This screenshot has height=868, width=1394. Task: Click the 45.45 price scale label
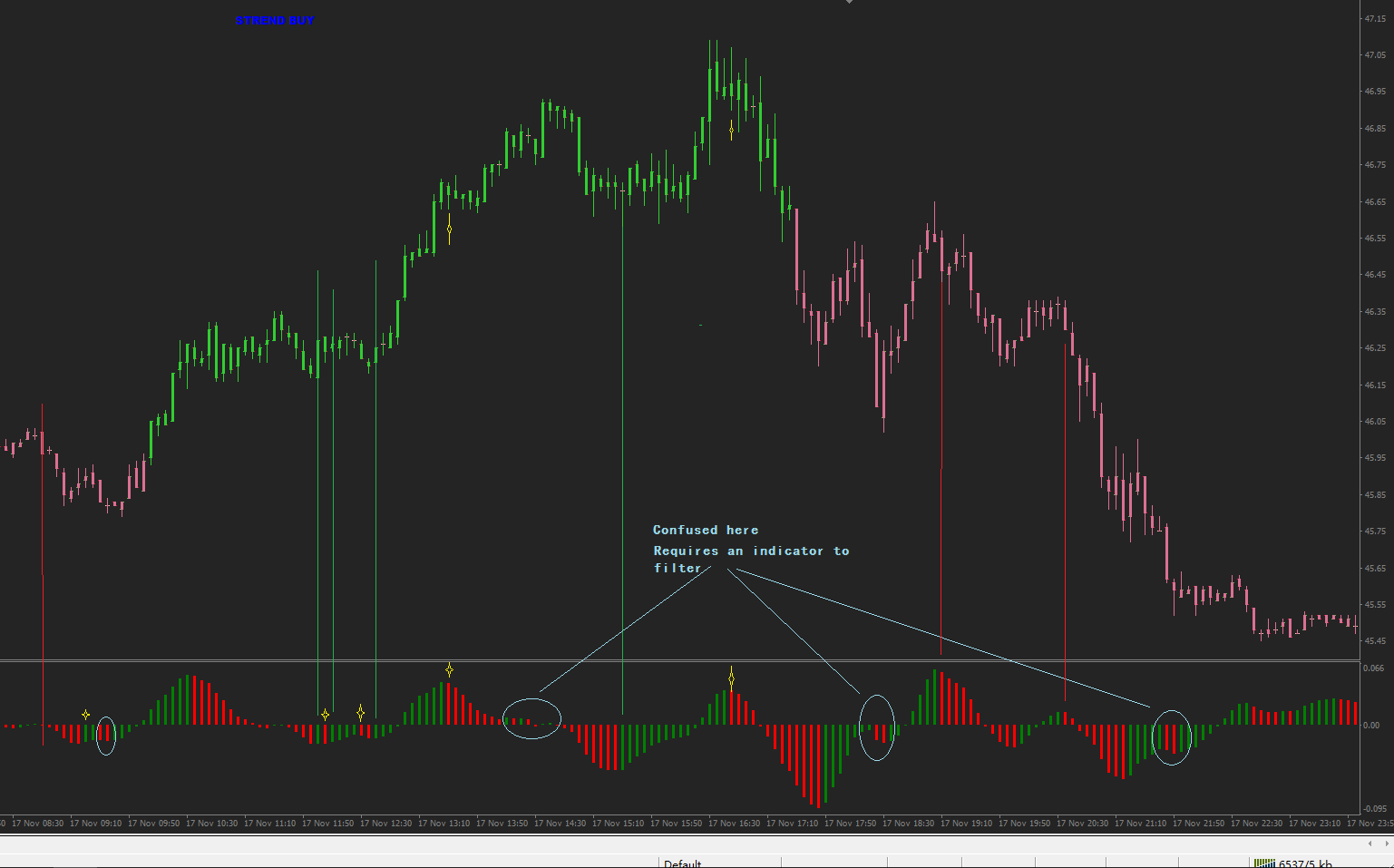[1375, 641]
